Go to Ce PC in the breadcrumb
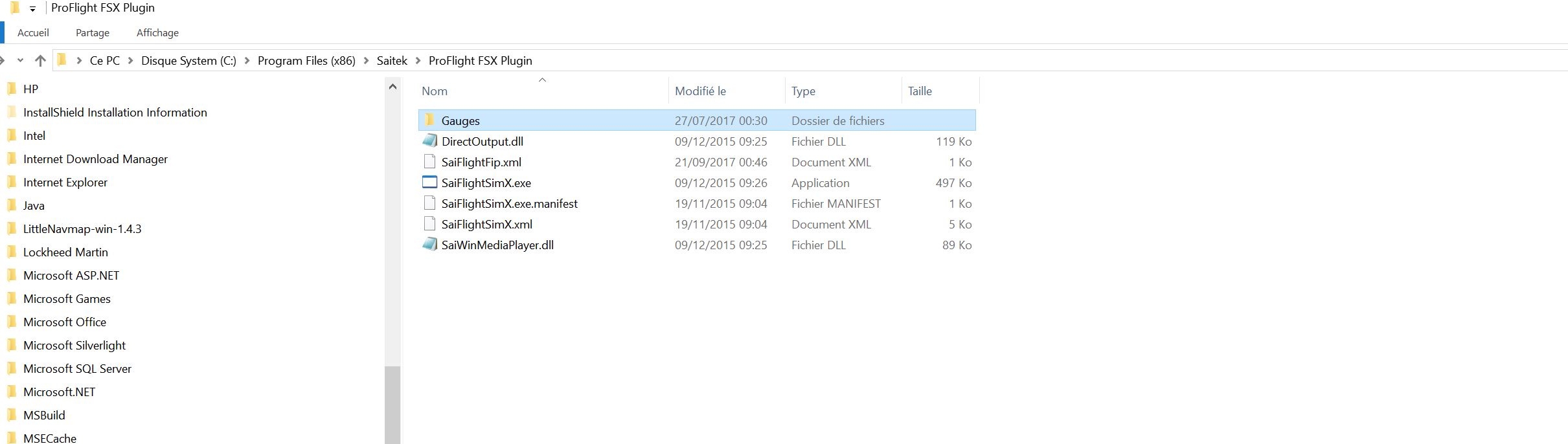 105,60
